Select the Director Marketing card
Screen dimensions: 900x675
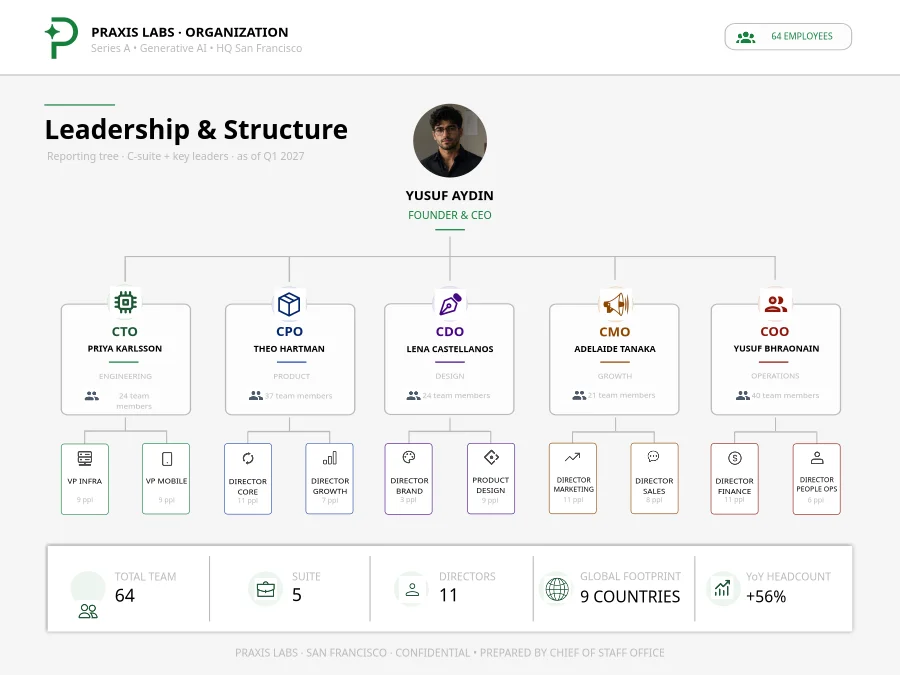click(573, 479)
